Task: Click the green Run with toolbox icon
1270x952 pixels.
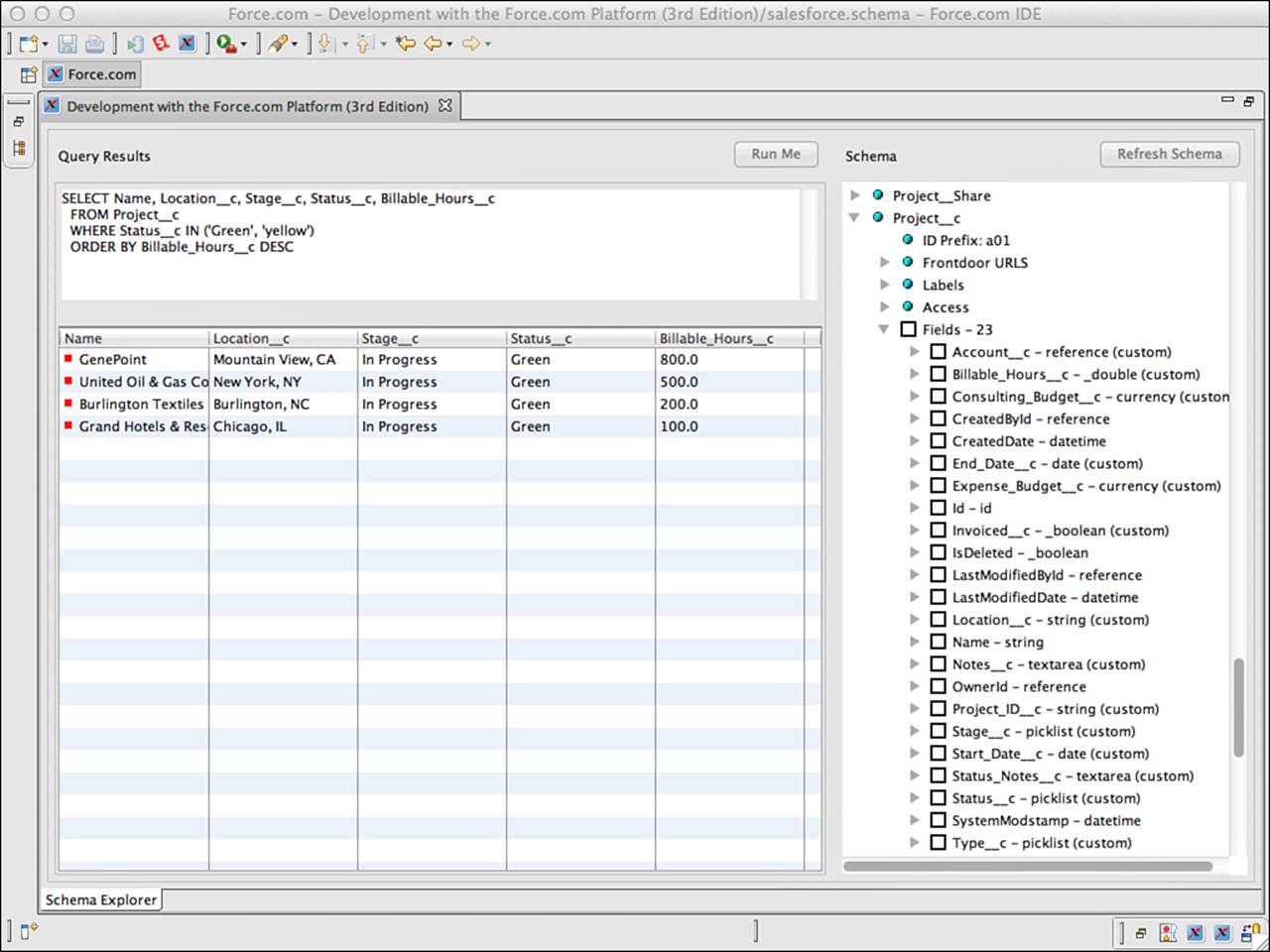Action: tap(226, 44)
